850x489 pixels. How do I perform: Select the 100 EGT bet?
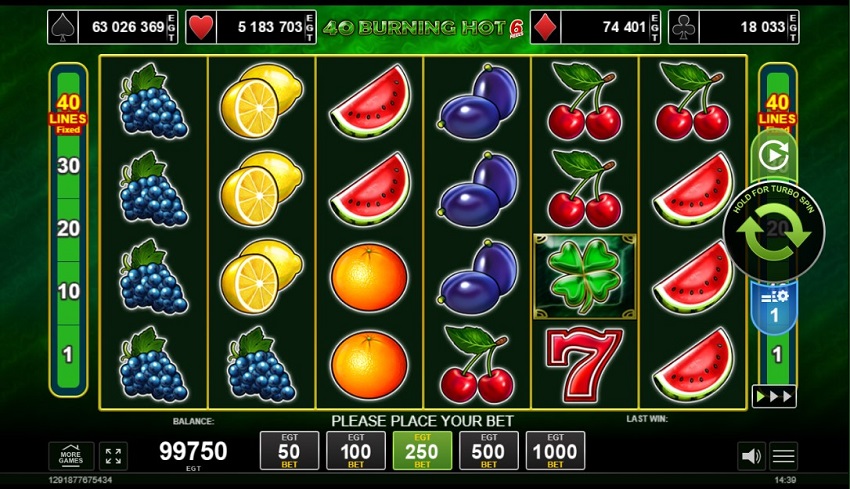tap(356, 451)
